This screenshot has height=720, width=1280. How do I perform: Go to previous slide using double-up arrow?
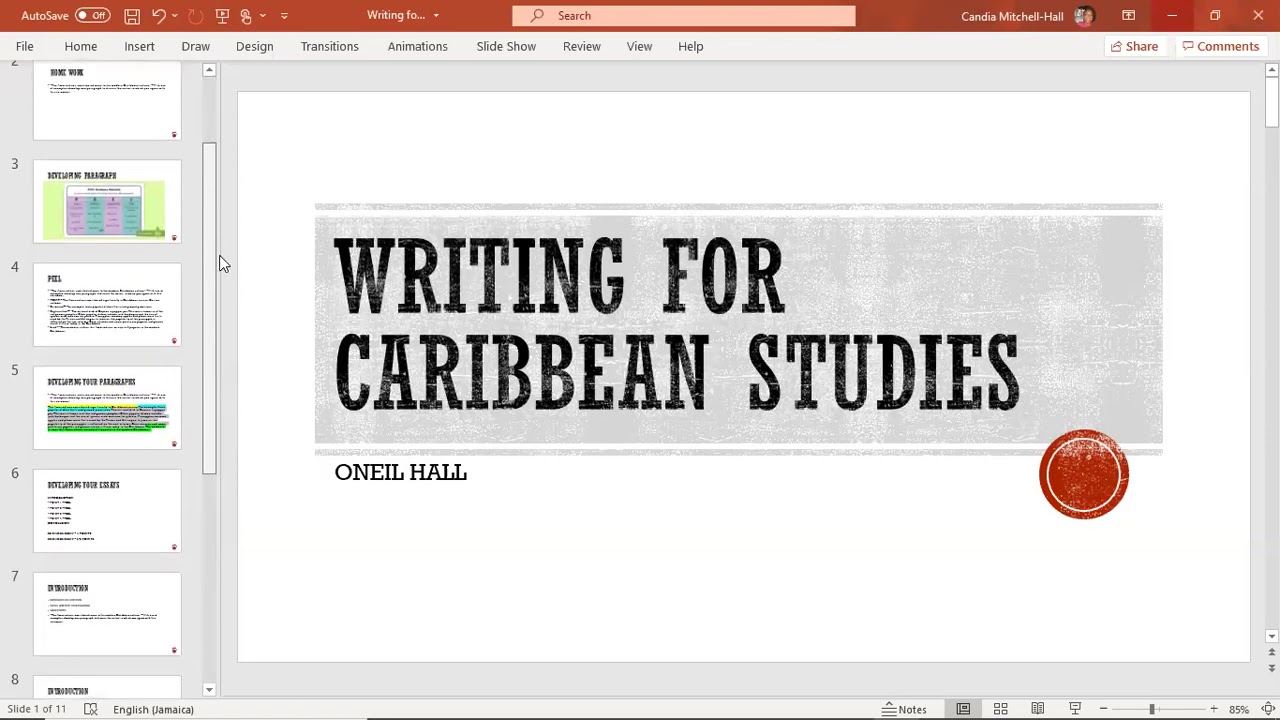pyautogui.click(x=1272, y=653)
